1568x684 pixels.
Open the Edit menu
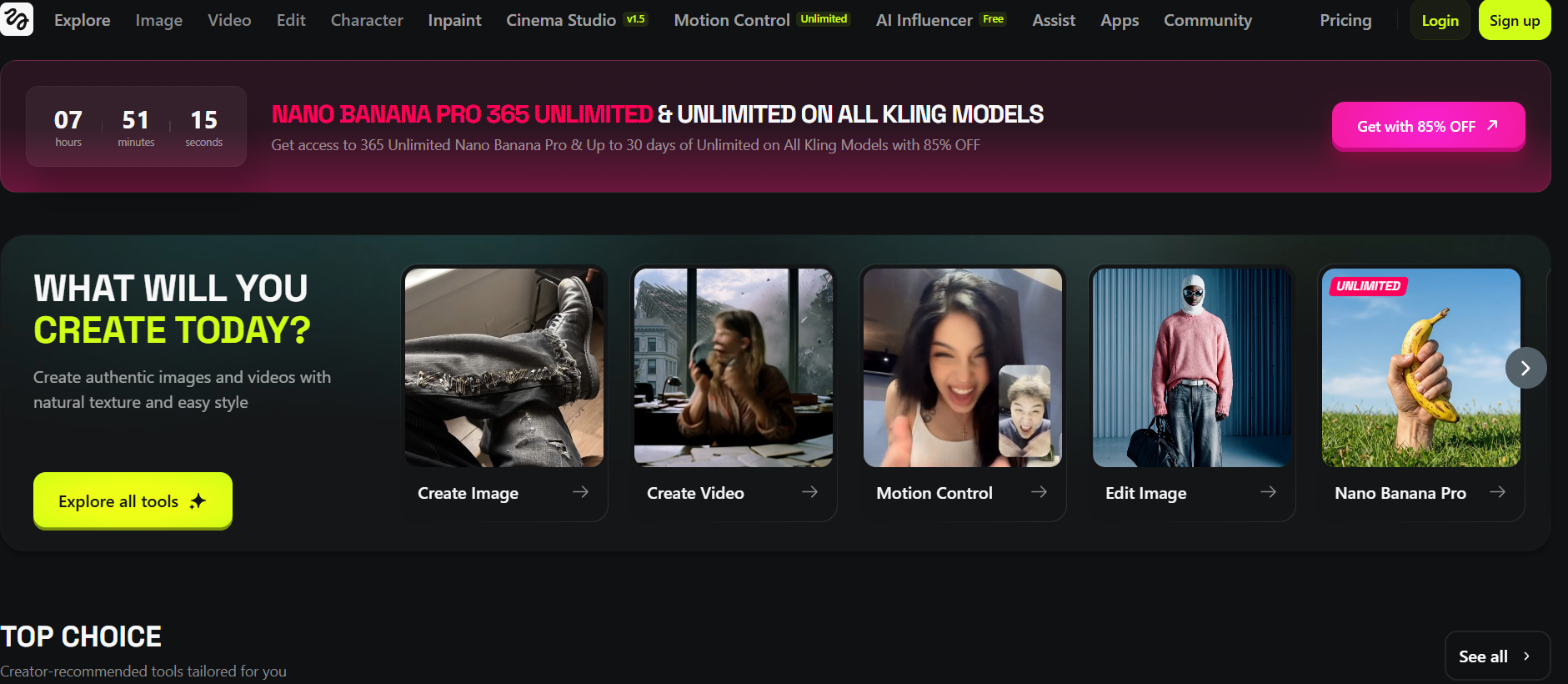(291, 20)
